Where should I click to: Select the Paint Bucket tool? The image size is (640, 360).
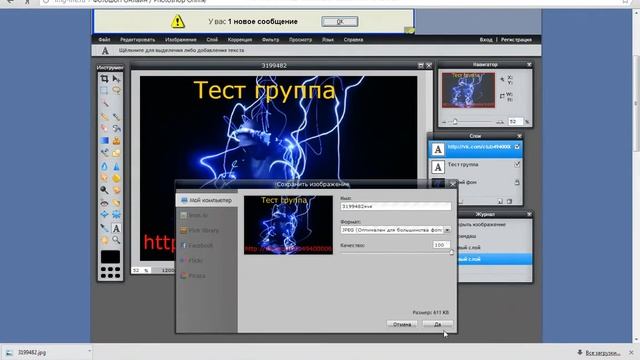[x=116, y=129]
